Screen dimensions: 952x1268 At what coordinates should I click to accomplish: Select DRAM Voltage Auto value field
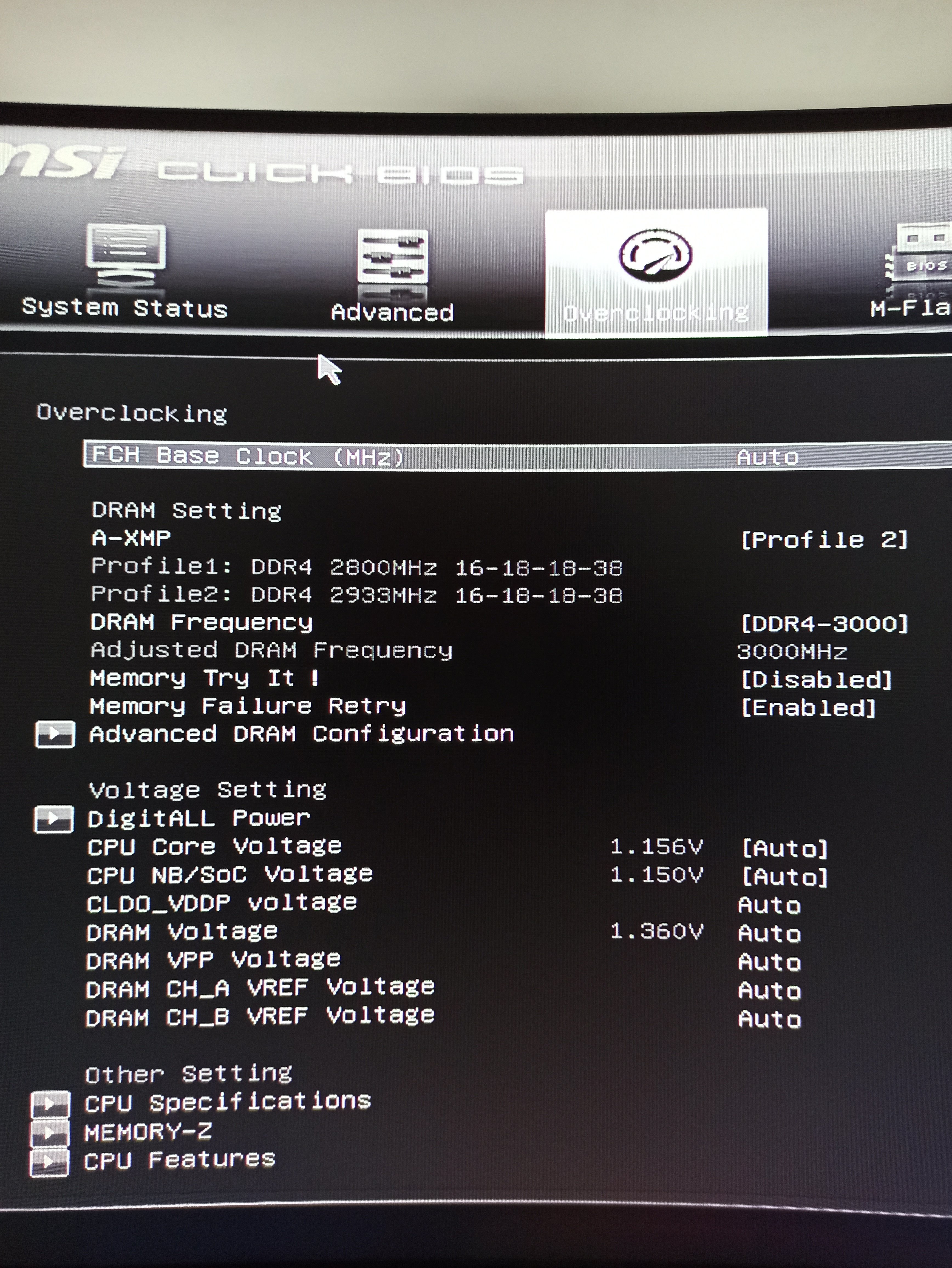[769, 934]
